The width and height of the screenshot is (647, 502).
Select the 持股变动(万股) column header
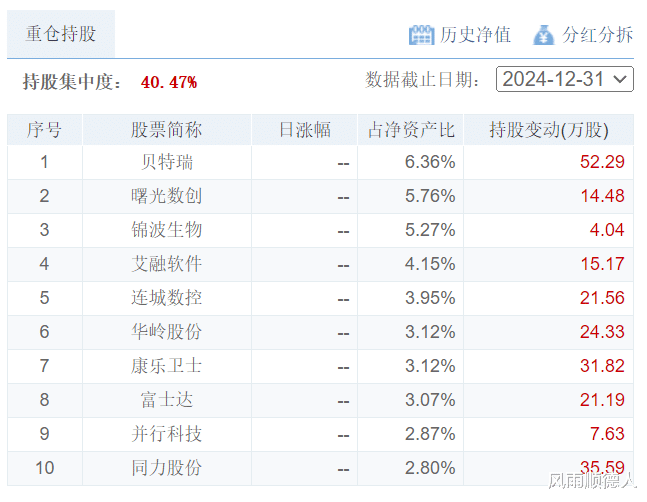[549, 130]
